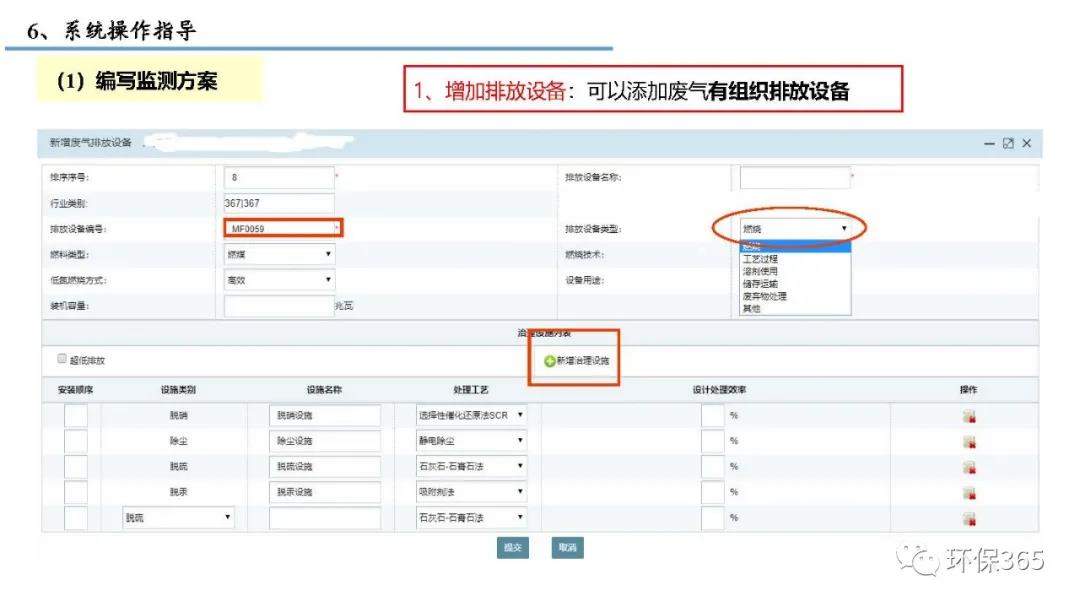
Task: Focus the 装机容量 input box
Action: (278, 306)
